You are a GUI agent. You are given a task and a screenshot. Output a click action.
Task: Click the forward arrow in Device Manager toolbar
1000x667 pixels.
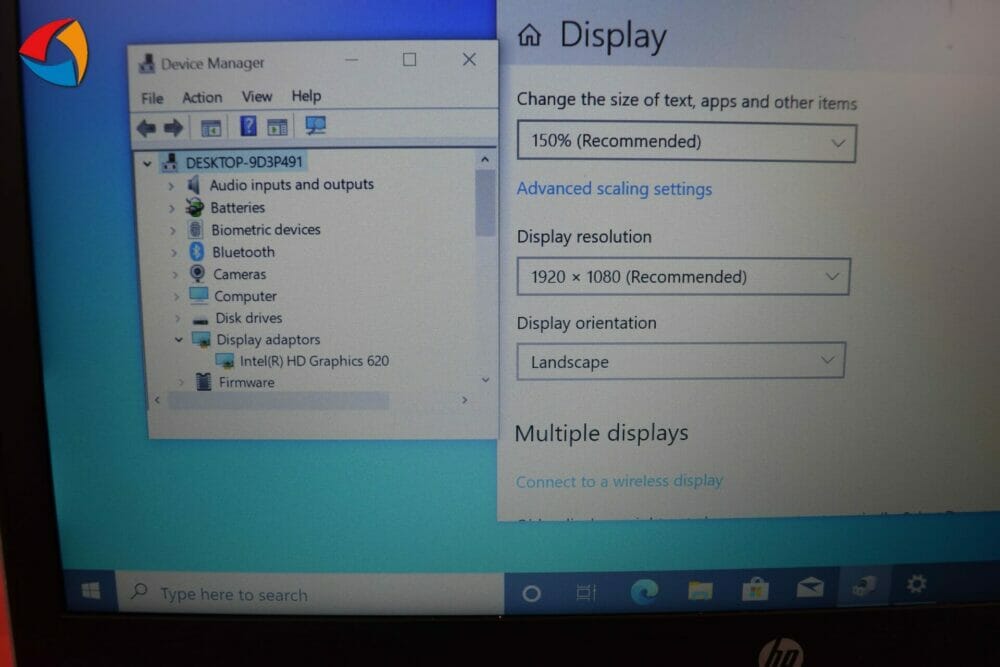click(x=173, y=128)
